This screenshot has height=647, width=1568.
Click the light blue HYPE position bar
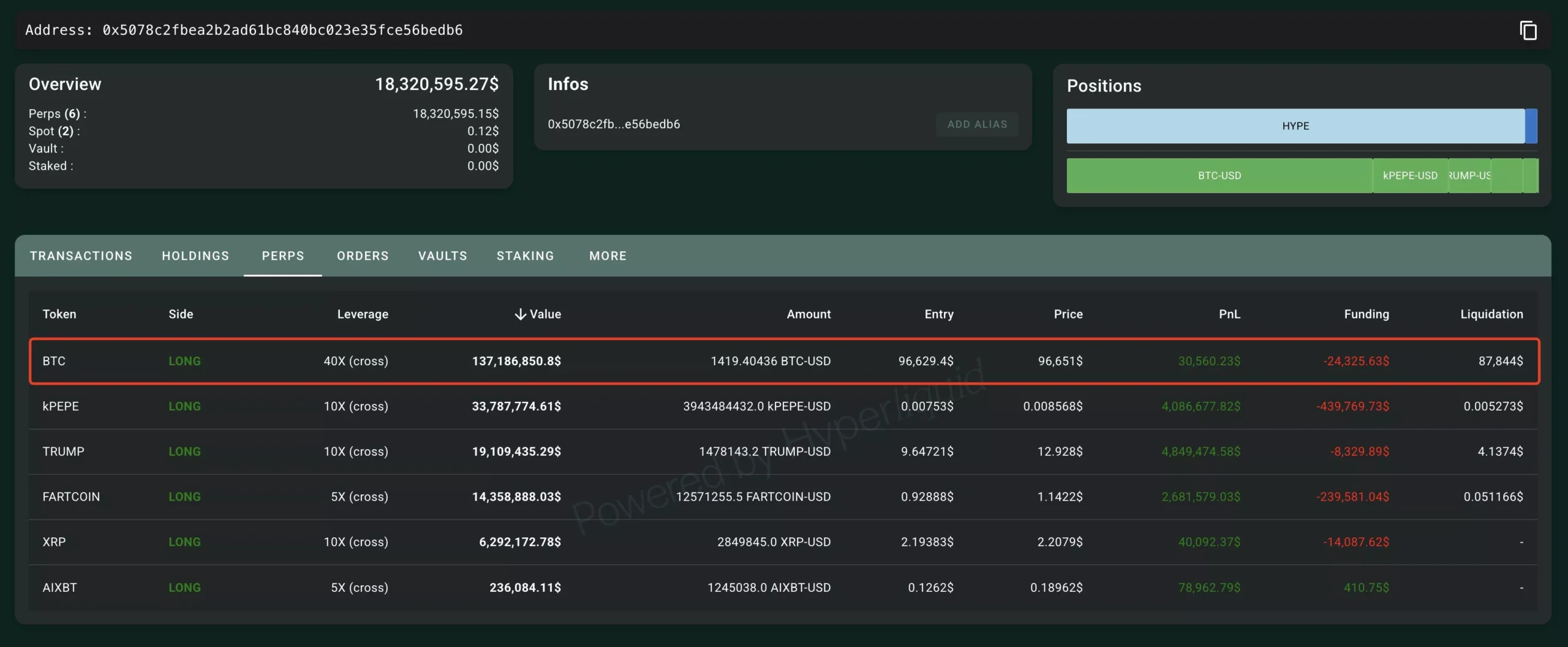[1295, 126]
